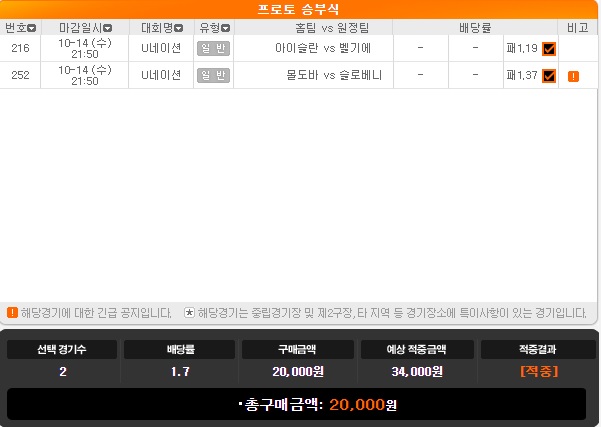The width and height of the screenshot is (601, 427).
Task: Open urgent notice icon on match 252
Action: 573,76
